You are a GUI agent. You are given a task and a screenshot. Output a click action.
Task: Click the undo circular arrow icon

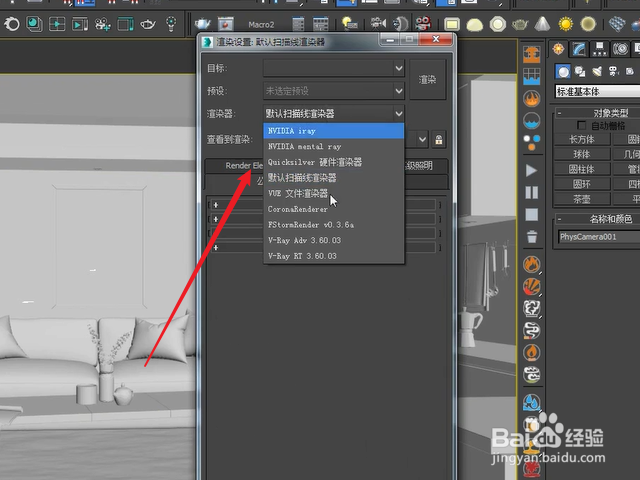coord(11,24)
